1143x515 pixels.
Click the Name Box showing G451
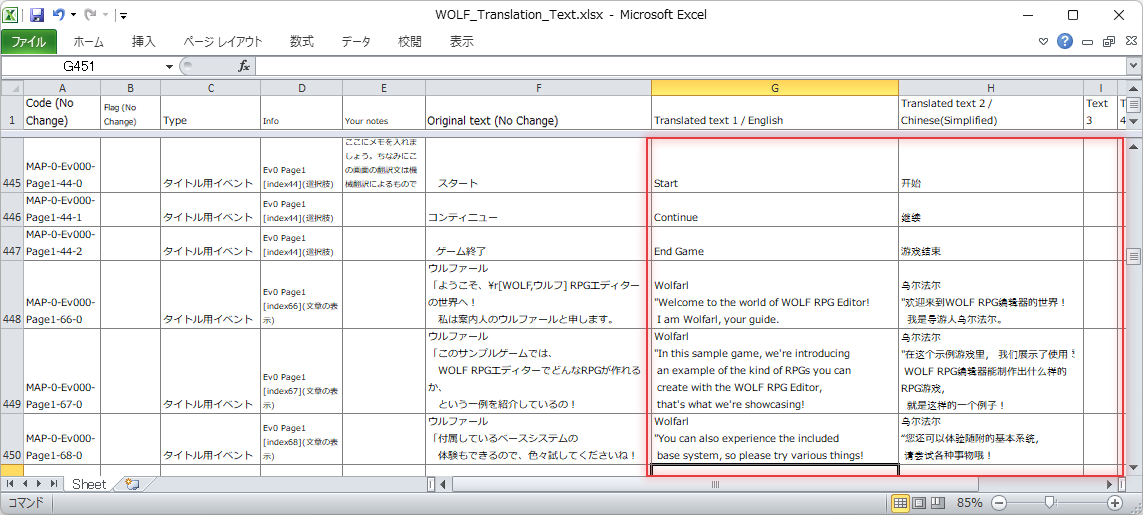pyautogui.click(x=82, y=66)
